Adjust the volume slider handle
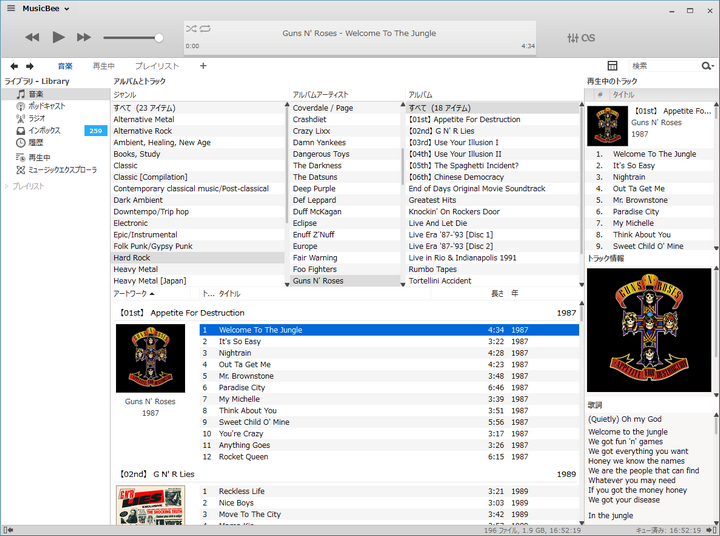The height and width of the screenshot is (536, 720). [x=159, y=38]
